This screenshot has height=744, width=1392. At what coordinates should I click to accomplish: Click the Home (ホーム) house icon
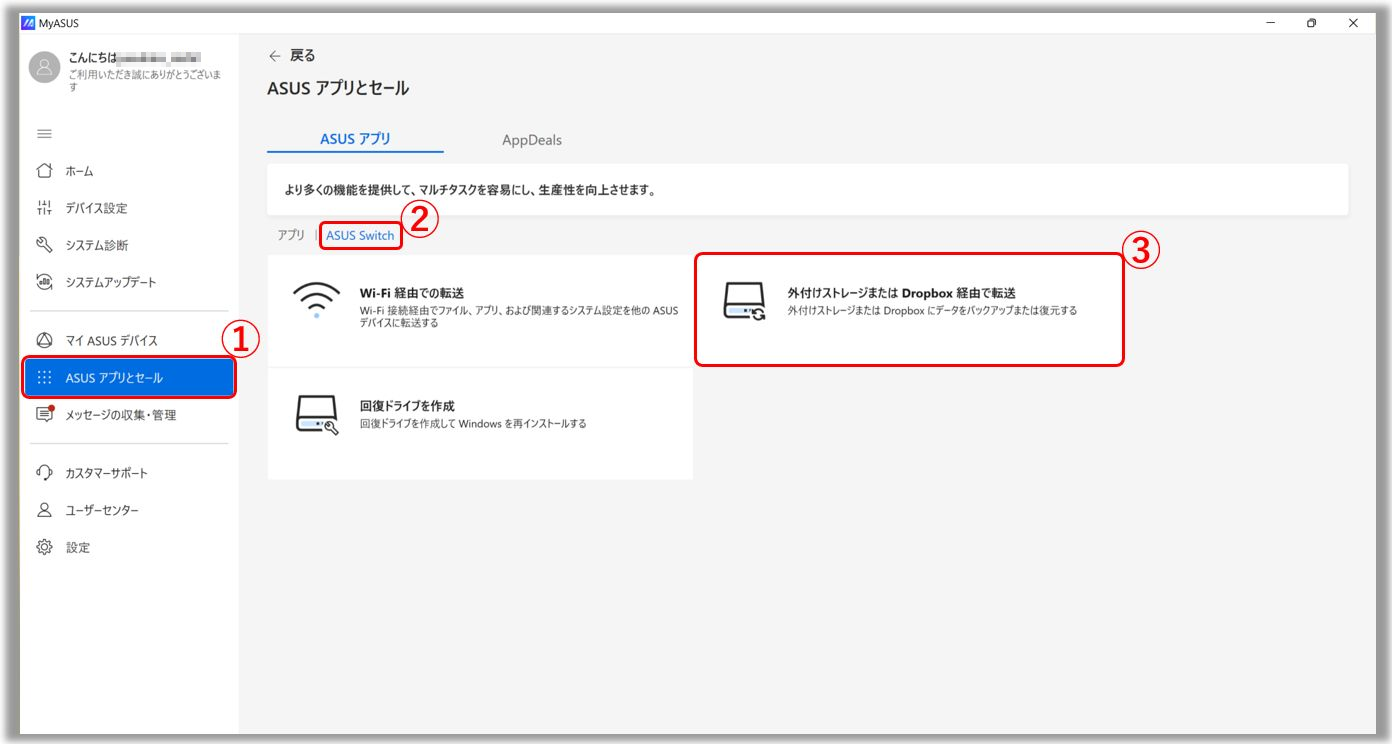click(44, 171)
